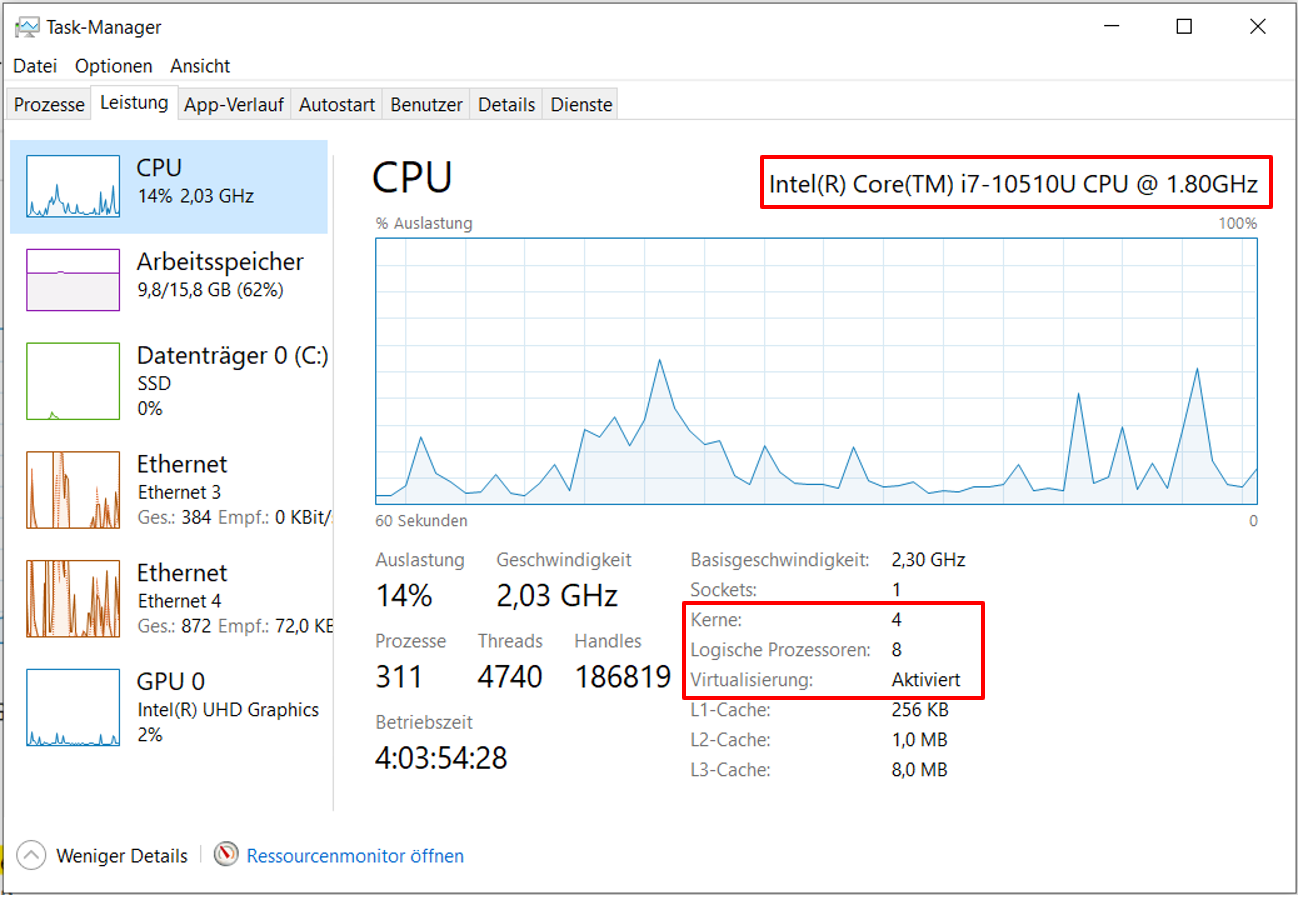Show the Benutzer tab
1300x898 pixels.
[x=426, y=104]
